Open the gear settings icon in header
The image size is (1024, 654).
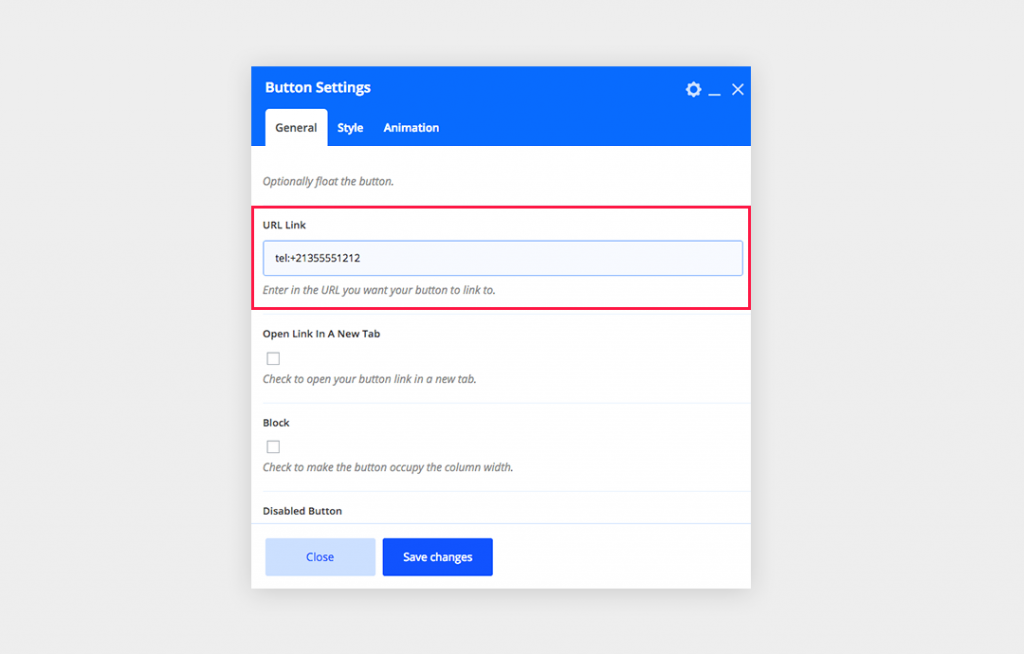point(693,90)
